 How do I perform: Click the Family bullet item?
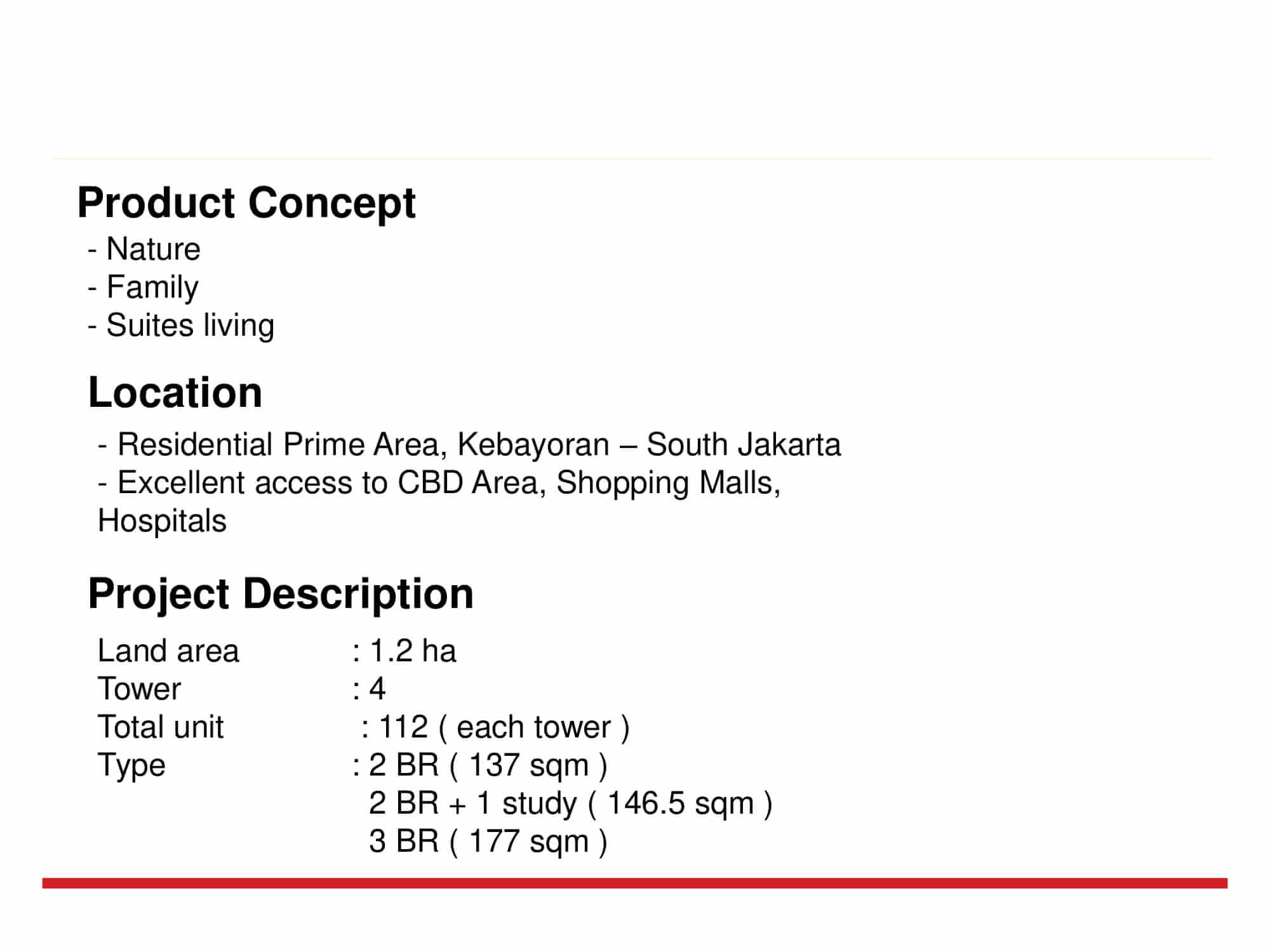[x=152, y=287]
